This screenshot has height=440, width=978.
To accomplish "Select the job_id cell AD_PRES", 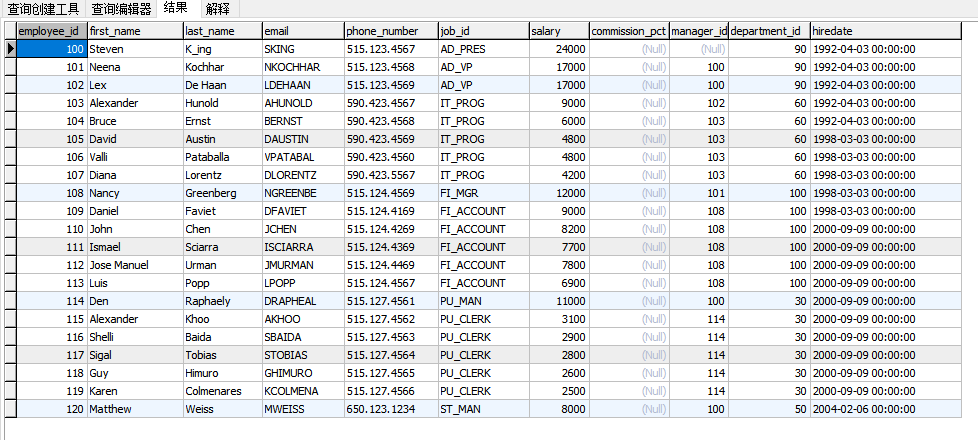I will 484,49.
